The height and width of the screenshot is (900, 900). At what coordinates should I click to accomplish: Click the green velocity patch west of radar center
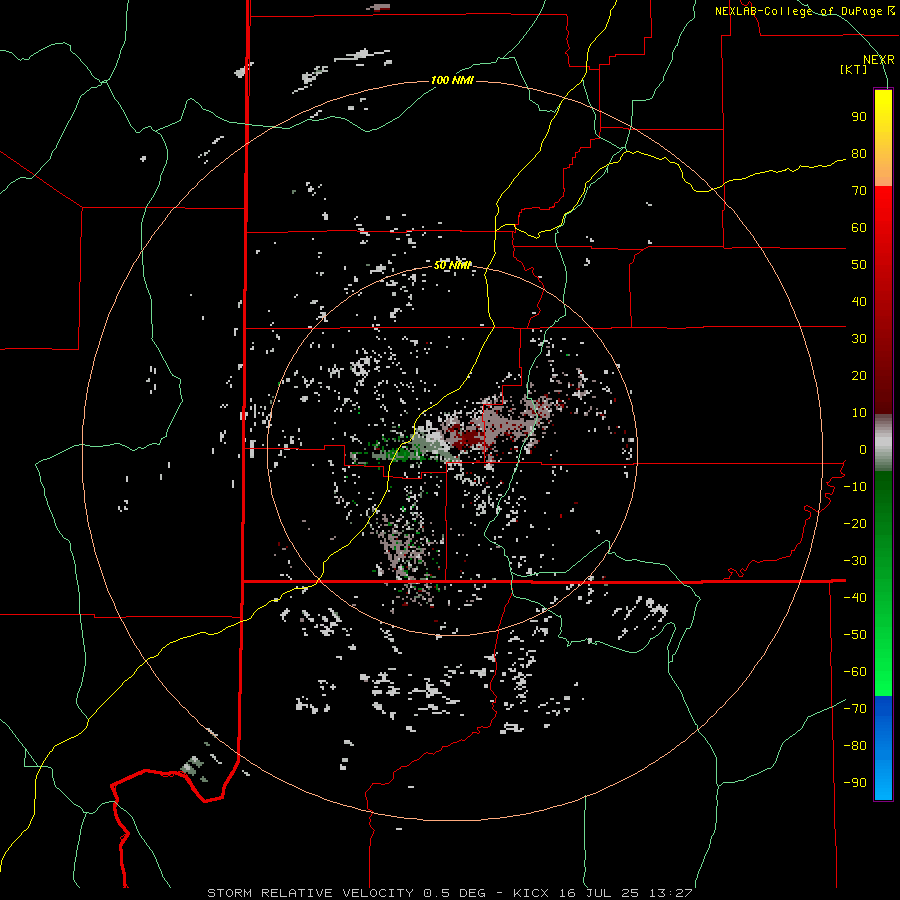click(x=397, y=453)
